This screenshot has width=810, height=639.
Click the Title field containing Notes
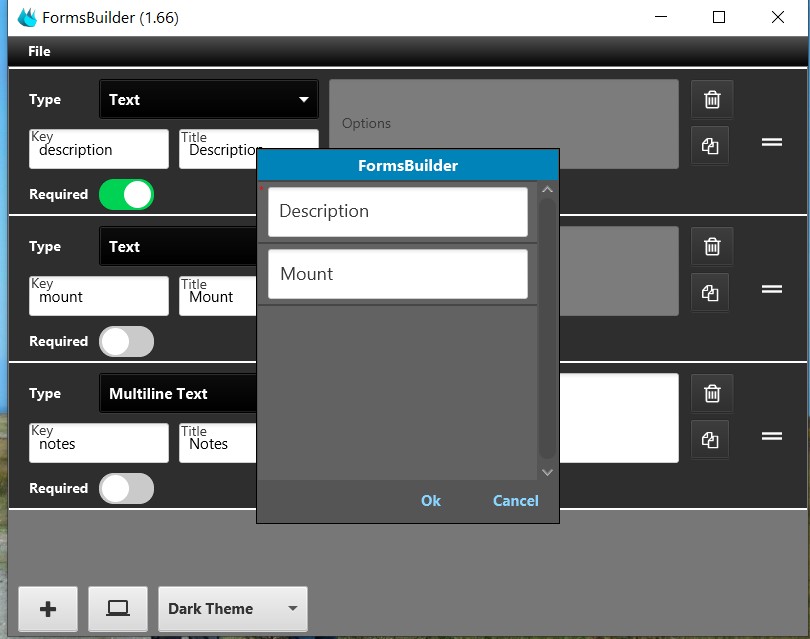(x=218, y=443)
